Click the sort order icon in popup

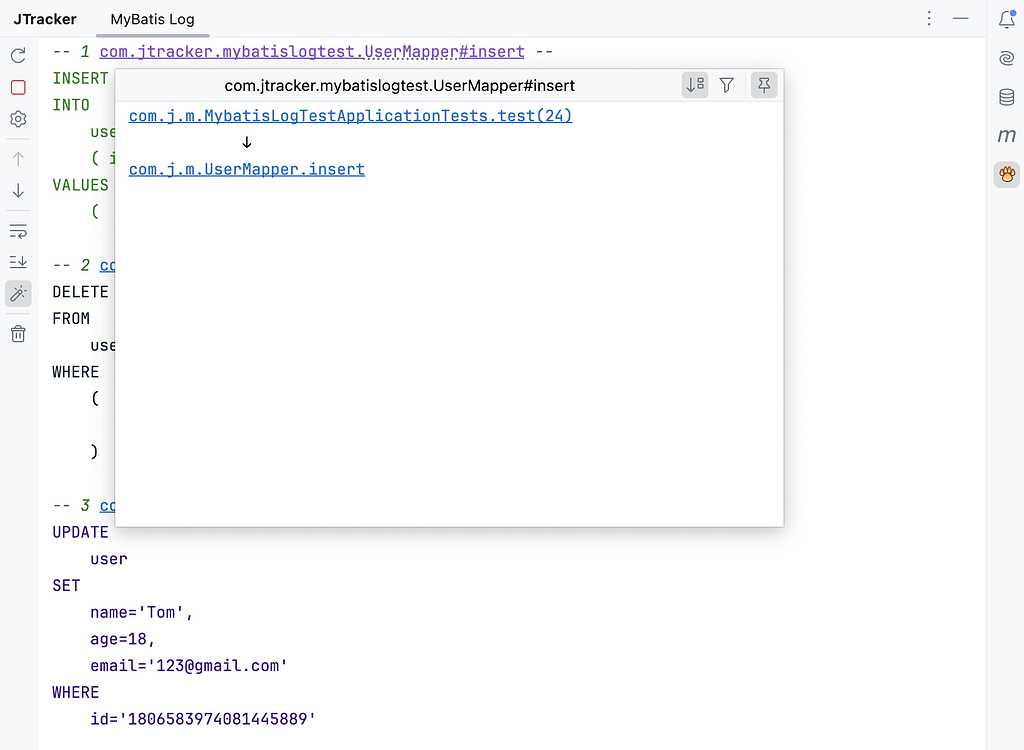coord(696,86)
